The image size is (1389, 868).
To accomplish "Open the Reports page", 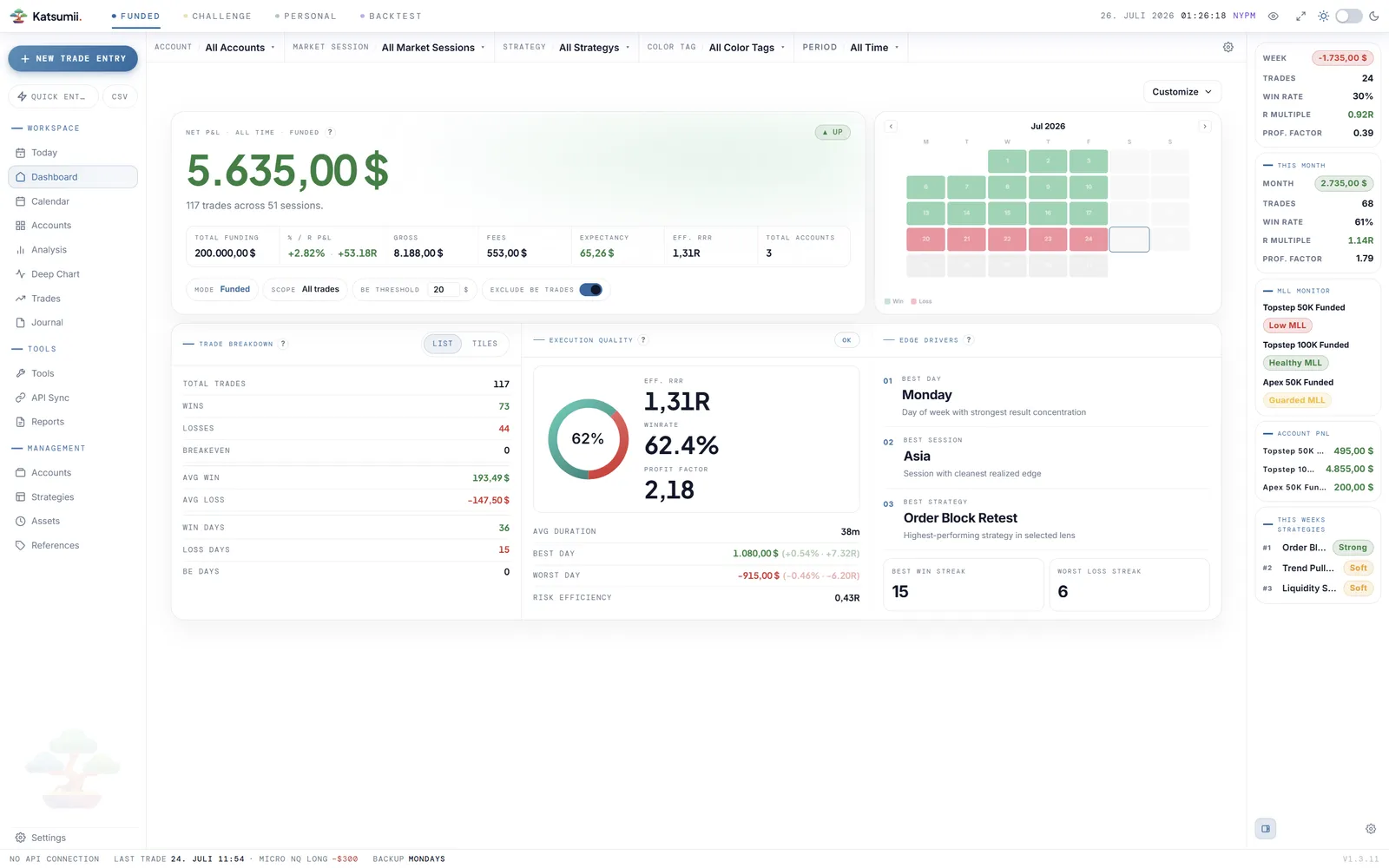I will click(x=73, y=422).
